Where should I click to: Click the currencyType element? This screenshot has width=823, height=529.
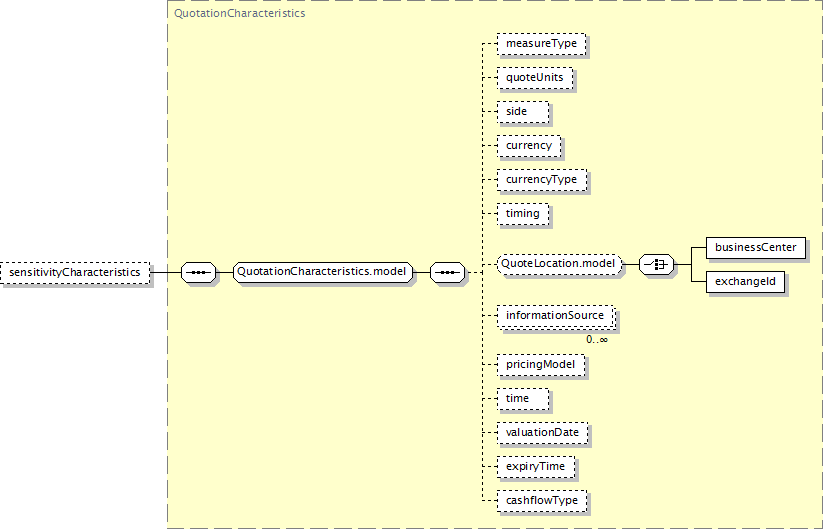pyautogui.click(x=542, y=179)
